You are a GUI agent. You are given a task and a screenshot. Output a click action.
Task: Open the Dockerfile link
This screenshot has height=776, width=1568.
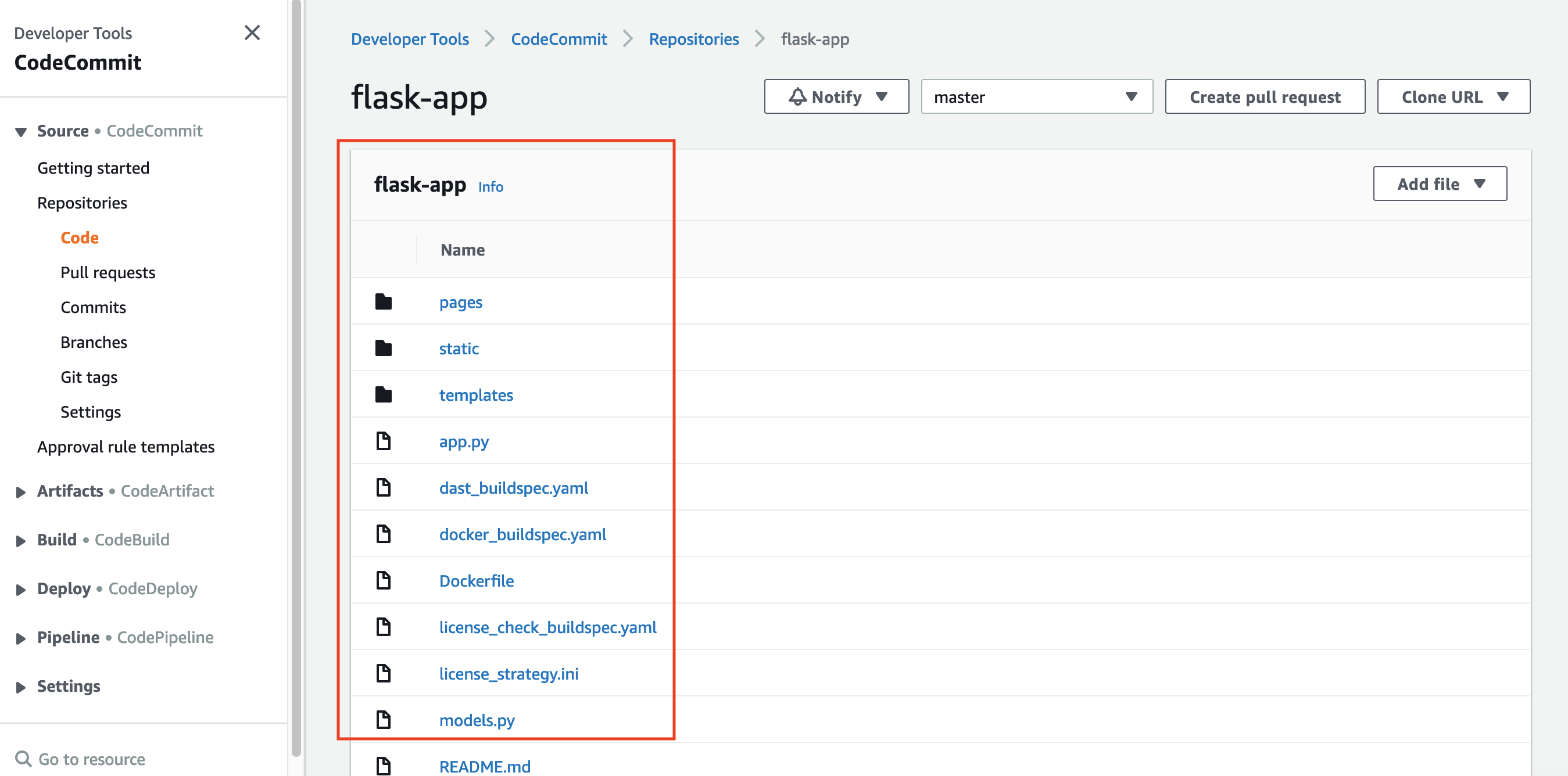tap(477, 581)
